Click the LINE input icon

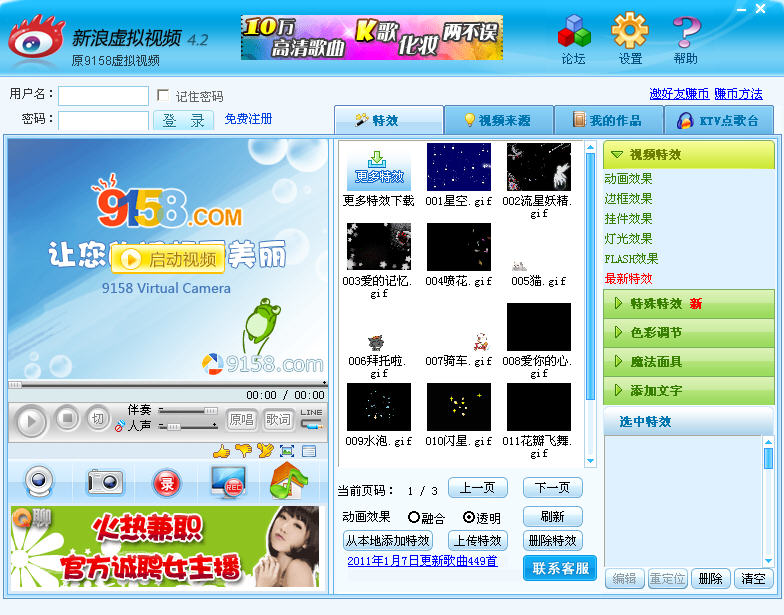tap(311, 419)
